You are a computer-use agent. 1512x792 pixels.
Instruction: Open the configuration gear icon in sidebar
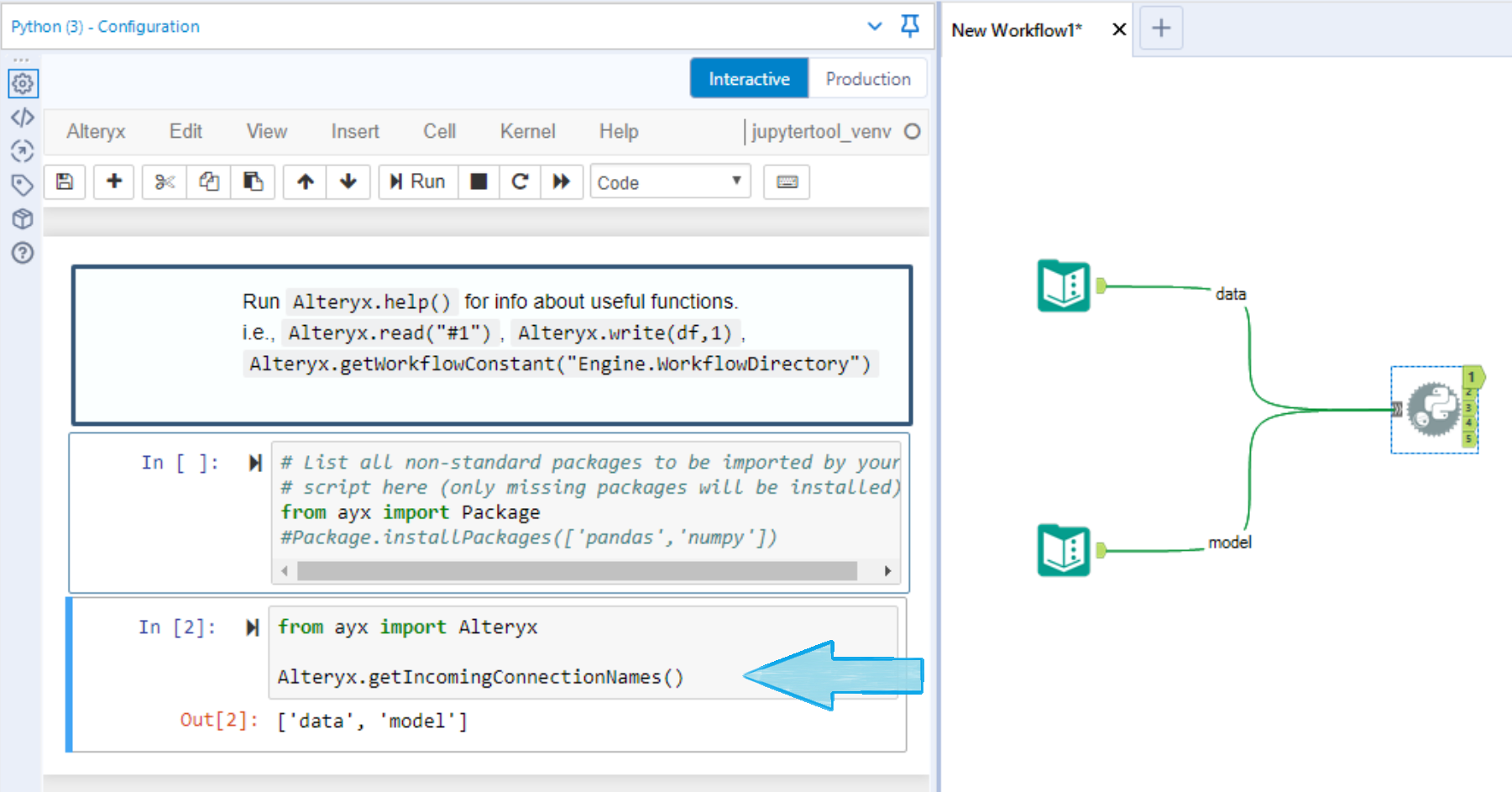[23, 84]
